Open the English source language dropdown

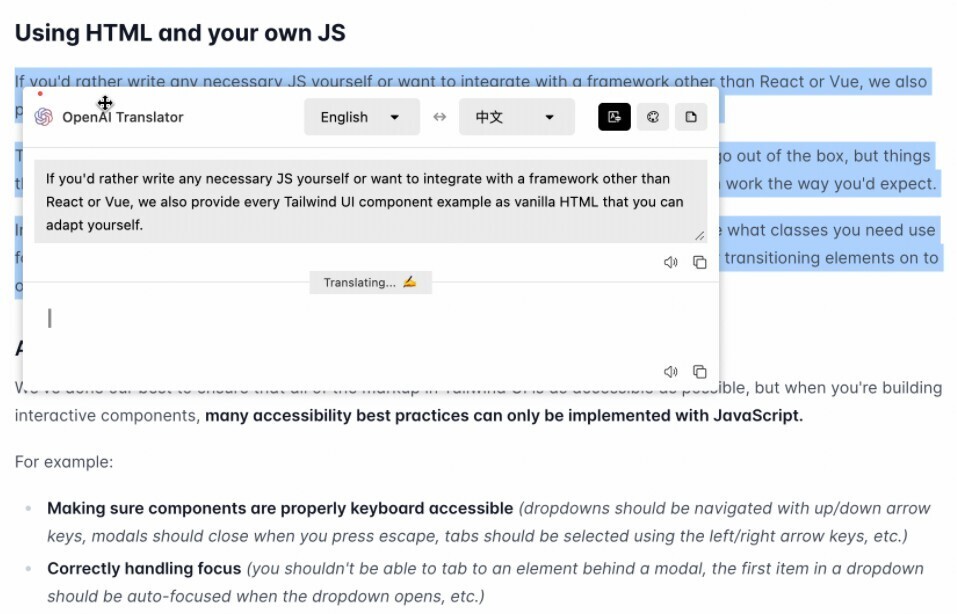pos(360,117)
